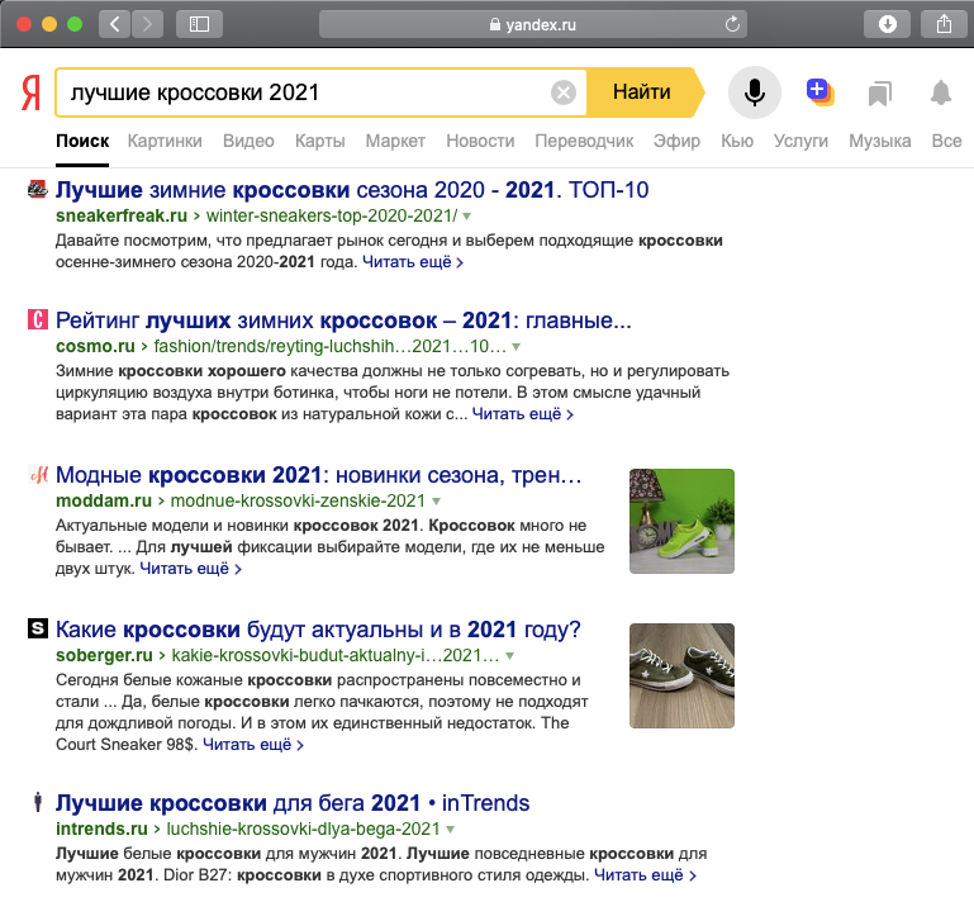974x922 pixels.
Task: Click the moddam.ru favicon
Action: click(x=39, y=474)
